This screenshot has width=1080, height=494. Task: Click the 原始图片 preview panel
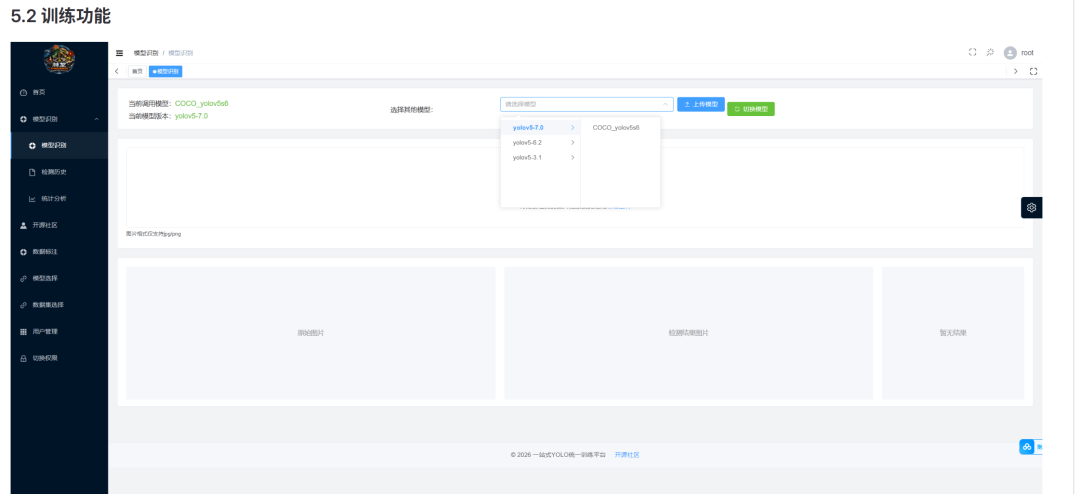click(311, 333)
